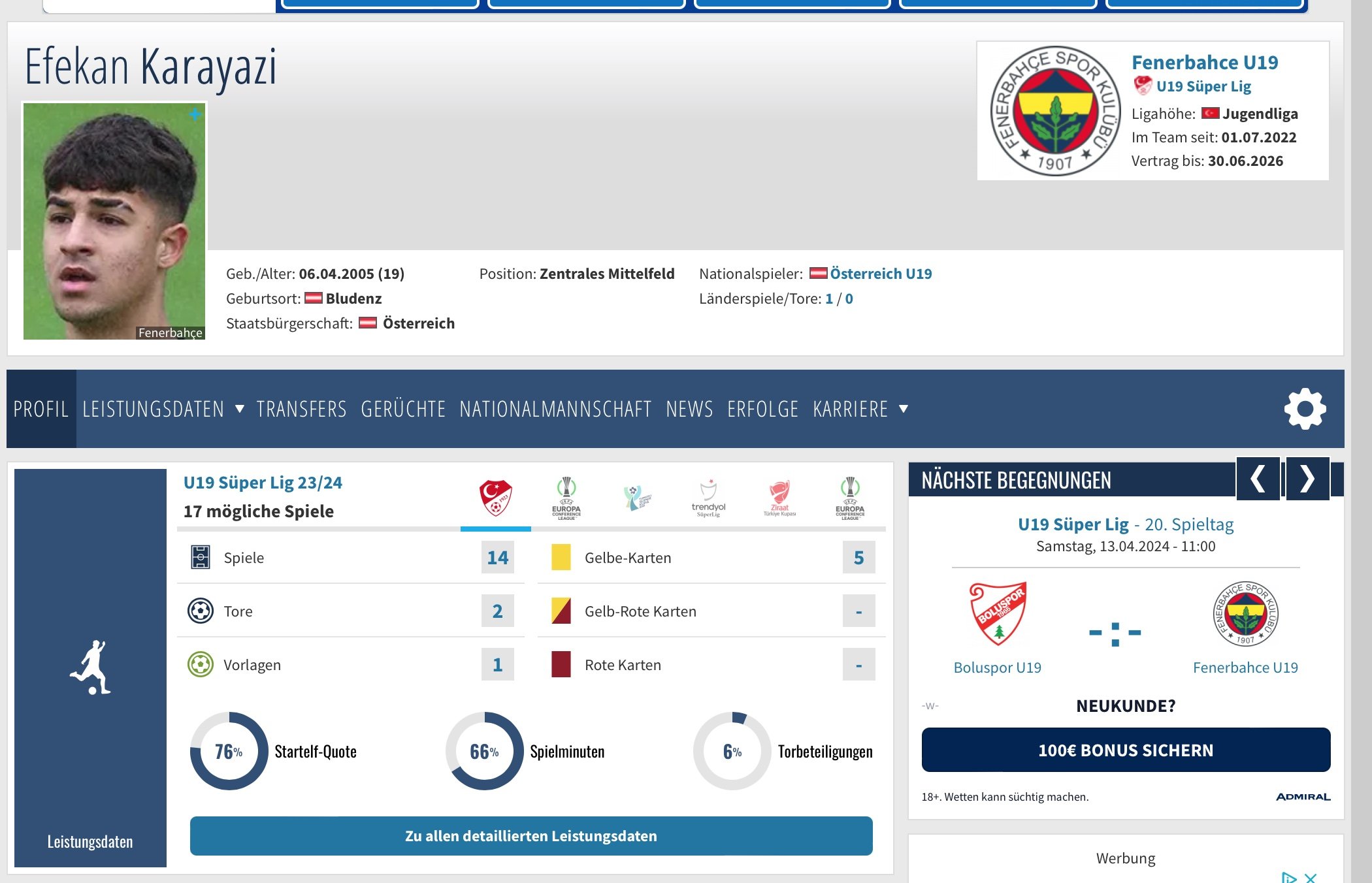Expand the Karriere dropdown arrow

[904, 409]
